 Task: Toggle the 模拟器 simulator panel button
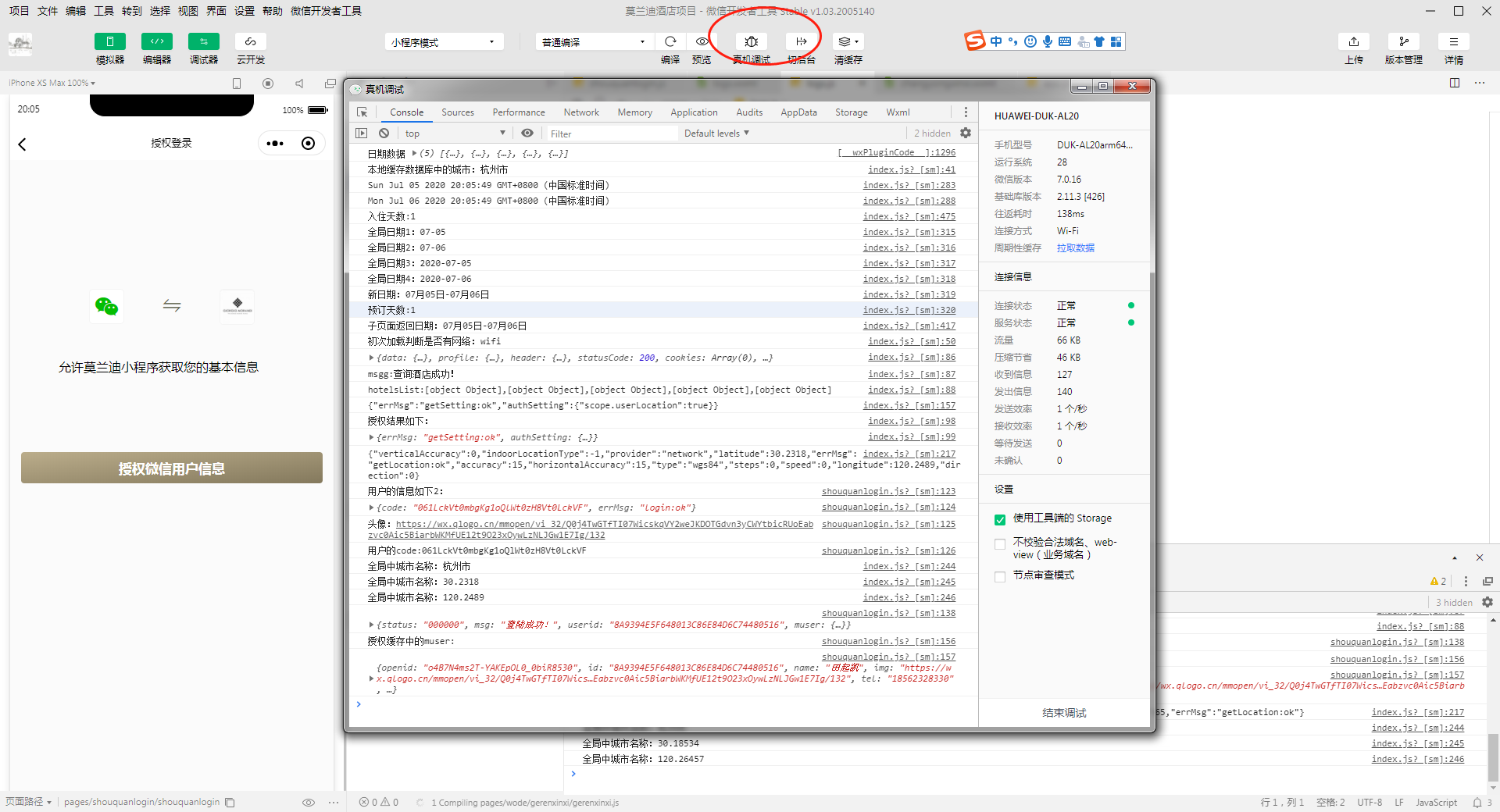pyautogui.click(x=110, y=41)
